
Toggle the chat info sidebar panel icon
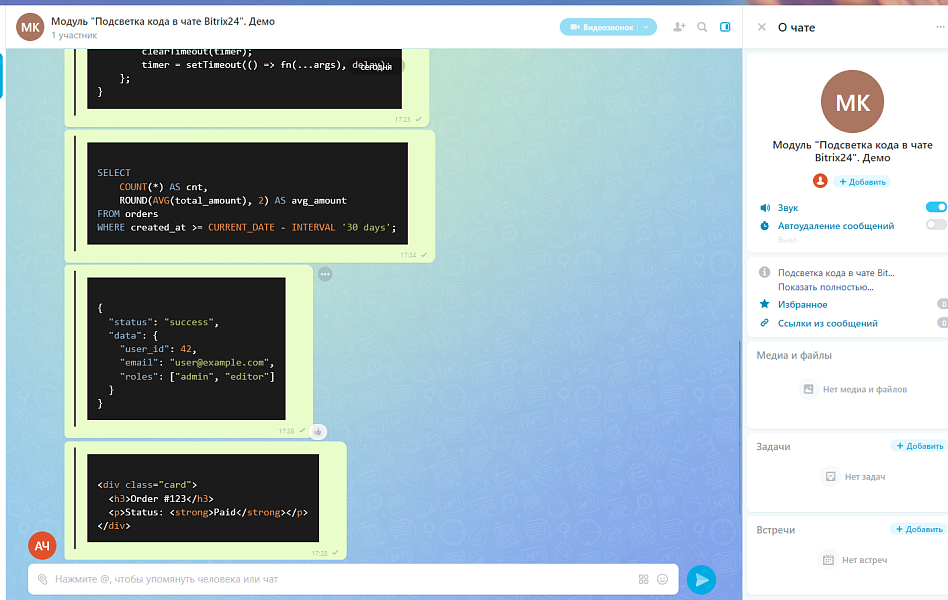click(725, 27)
